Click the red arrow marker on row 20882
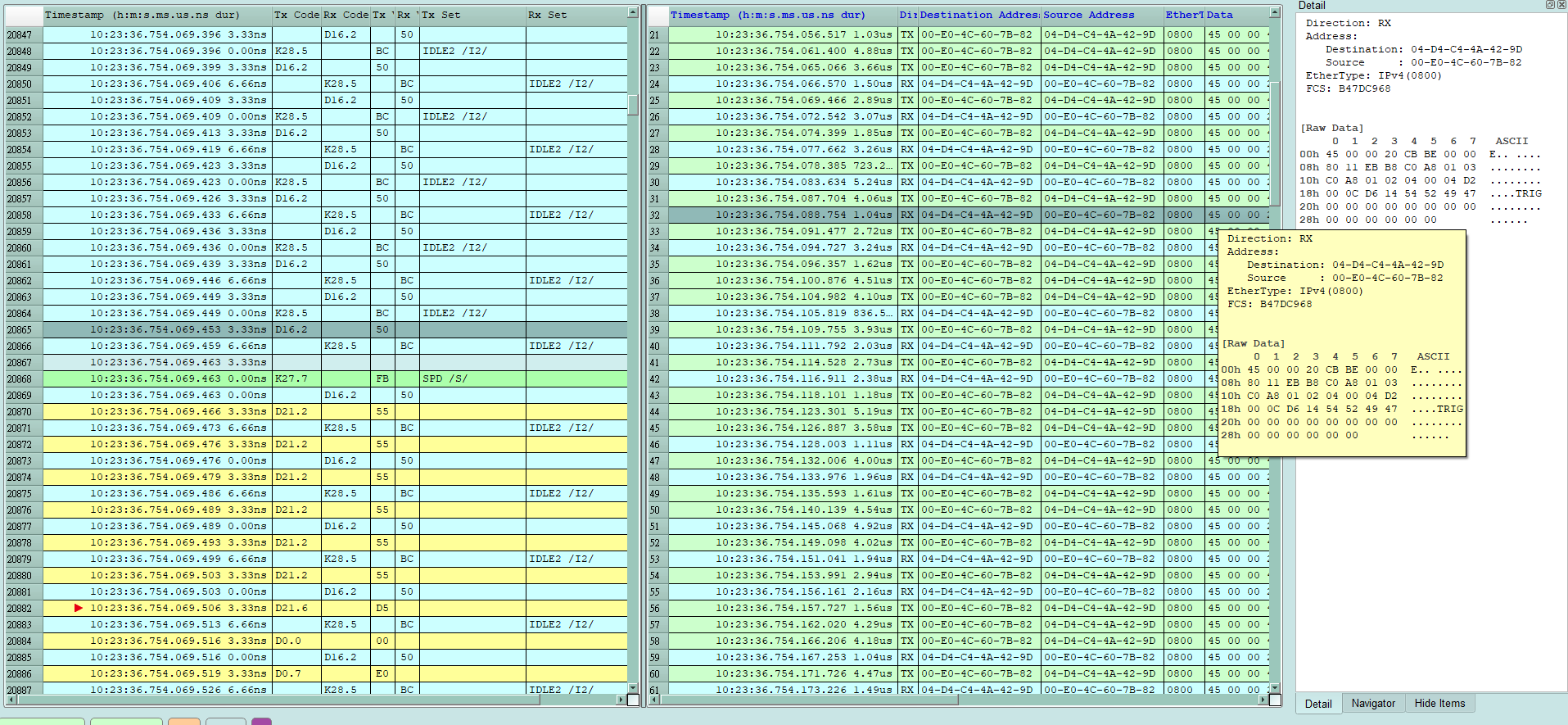The image size is (1568, 725). pyautogui.click(x=79, y=608)
